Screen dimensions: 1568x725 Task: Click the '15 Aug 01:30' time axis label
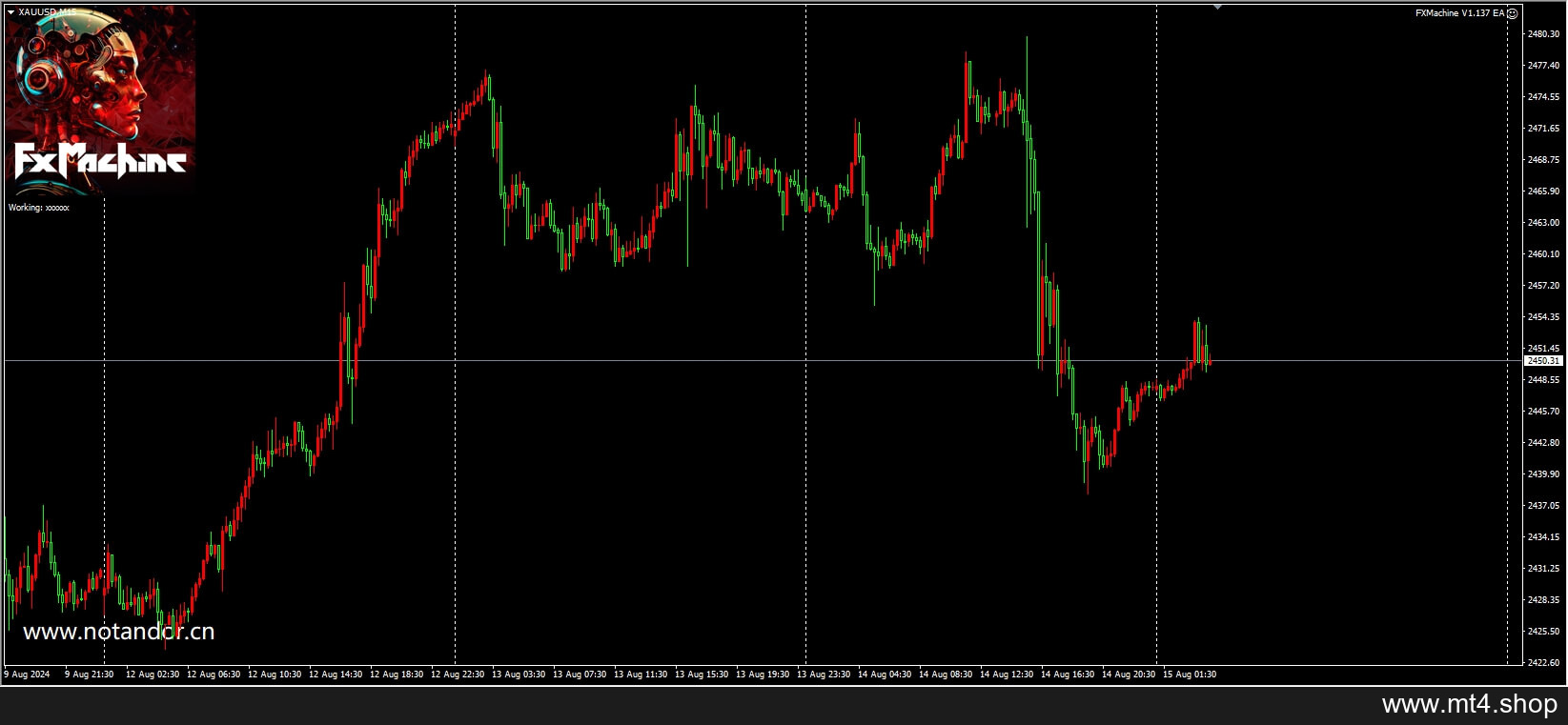(1190, 675)
